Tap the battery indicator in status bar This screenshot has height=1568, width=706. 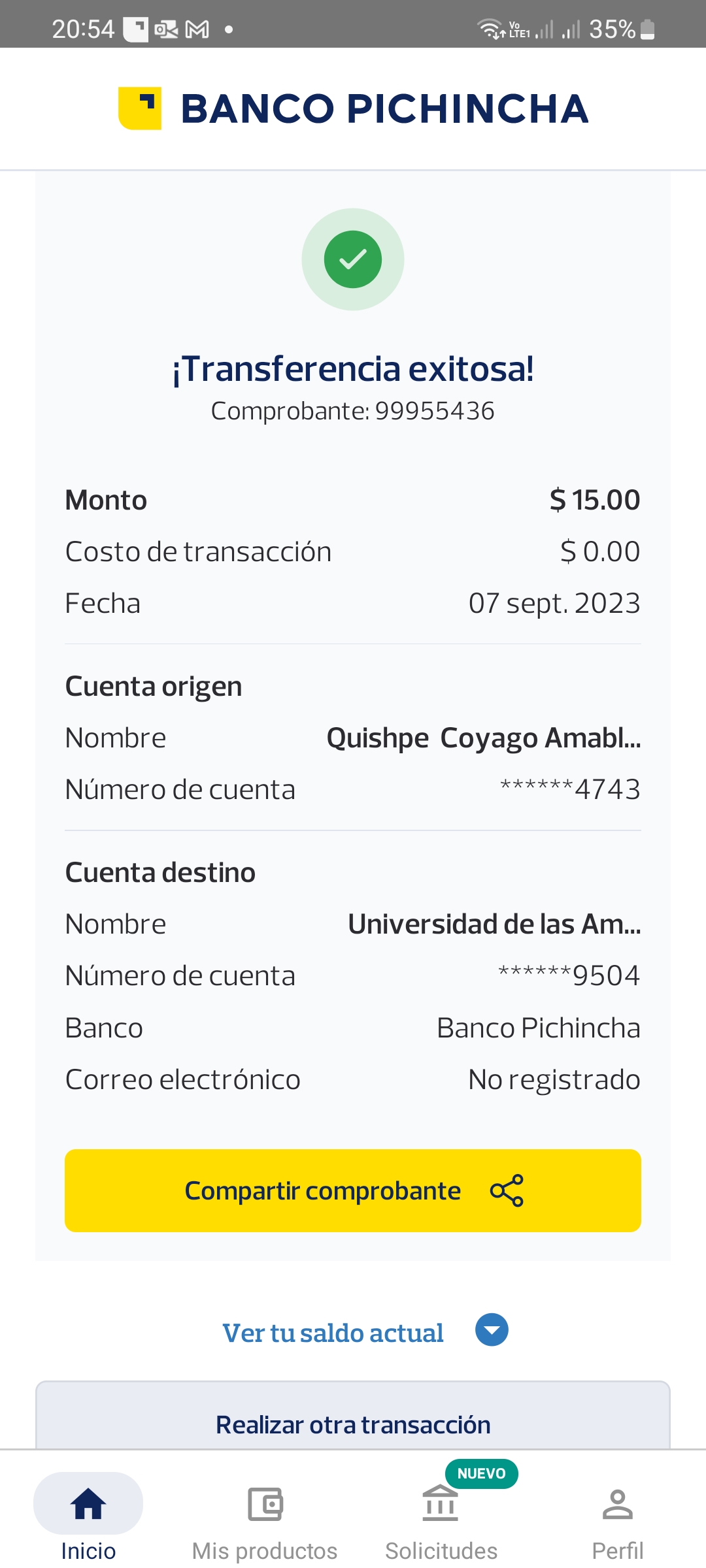pos(647,29)
